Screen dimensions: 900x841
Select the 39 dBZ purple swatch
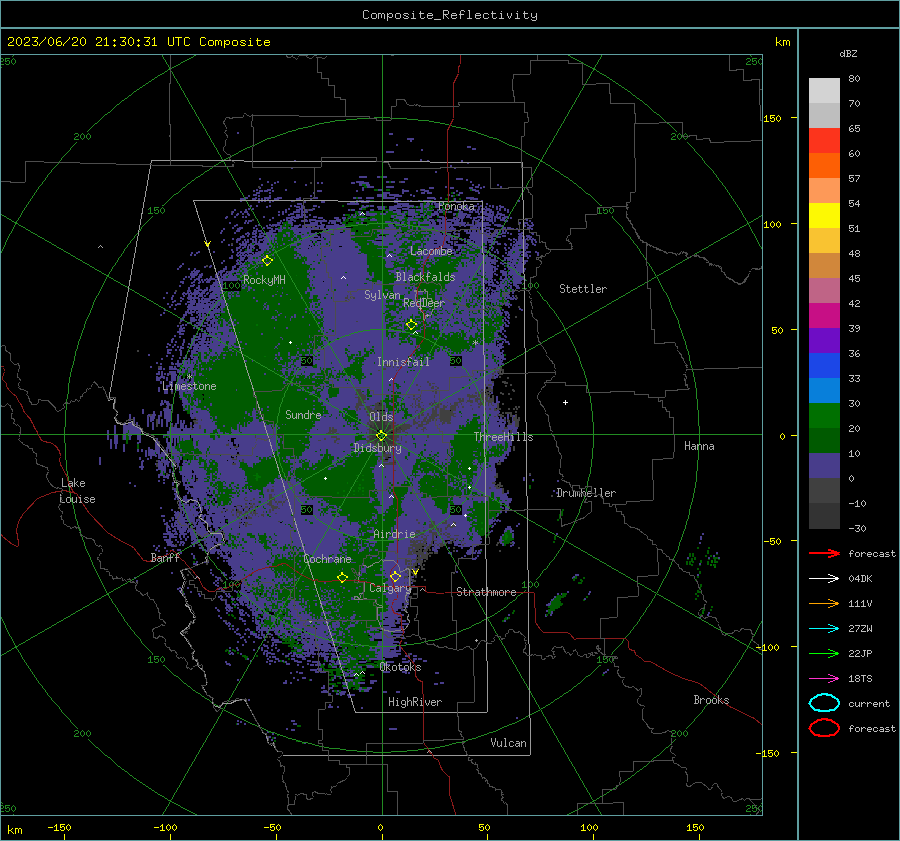(x=824, y=340)
